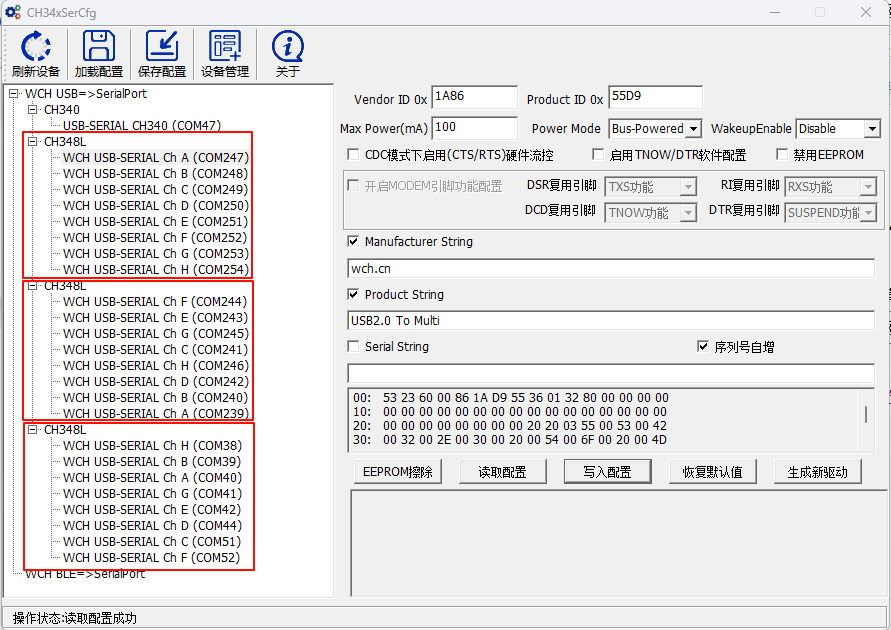Click the 写入配置 button
891x630 pixels.
(607, 472)
